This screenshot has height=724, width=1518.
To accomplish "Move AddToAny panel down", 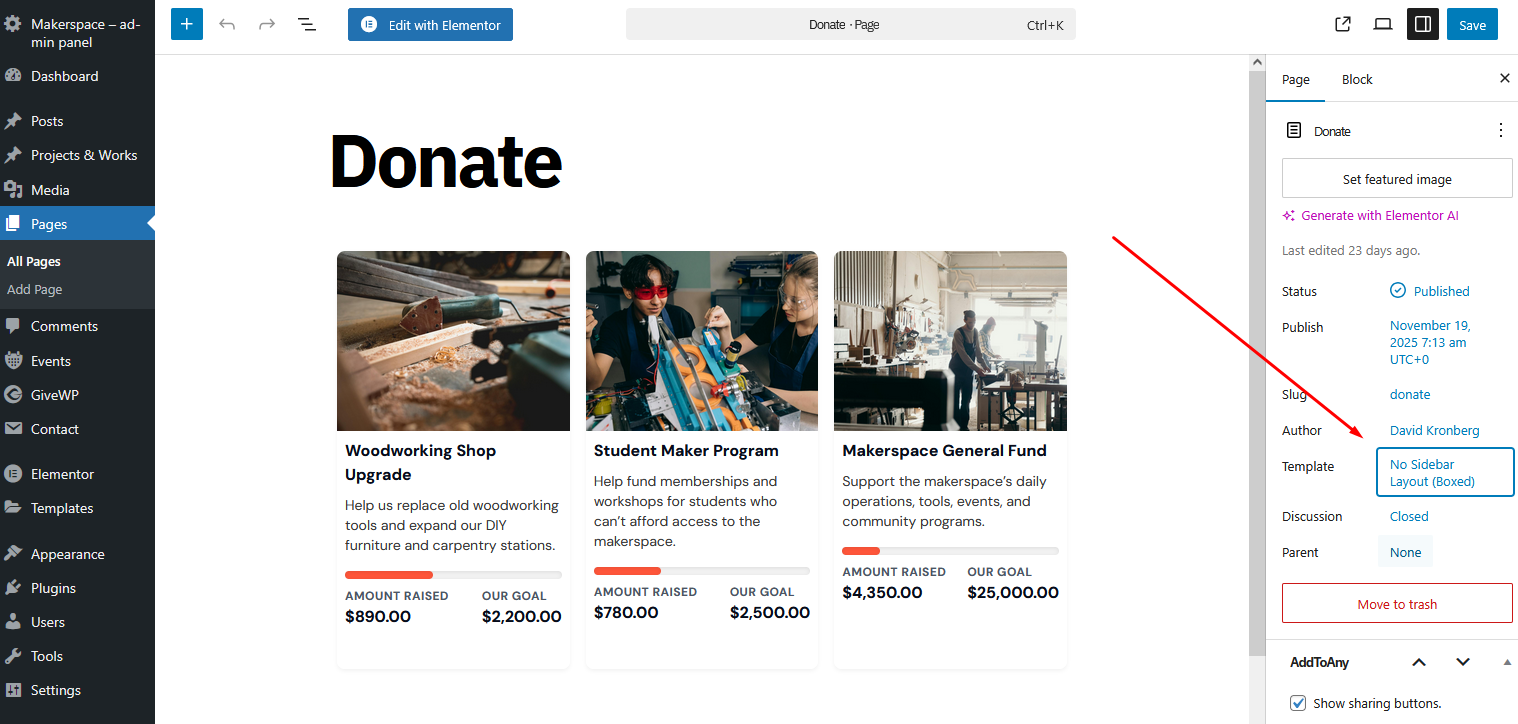I will coord(1463,662).
